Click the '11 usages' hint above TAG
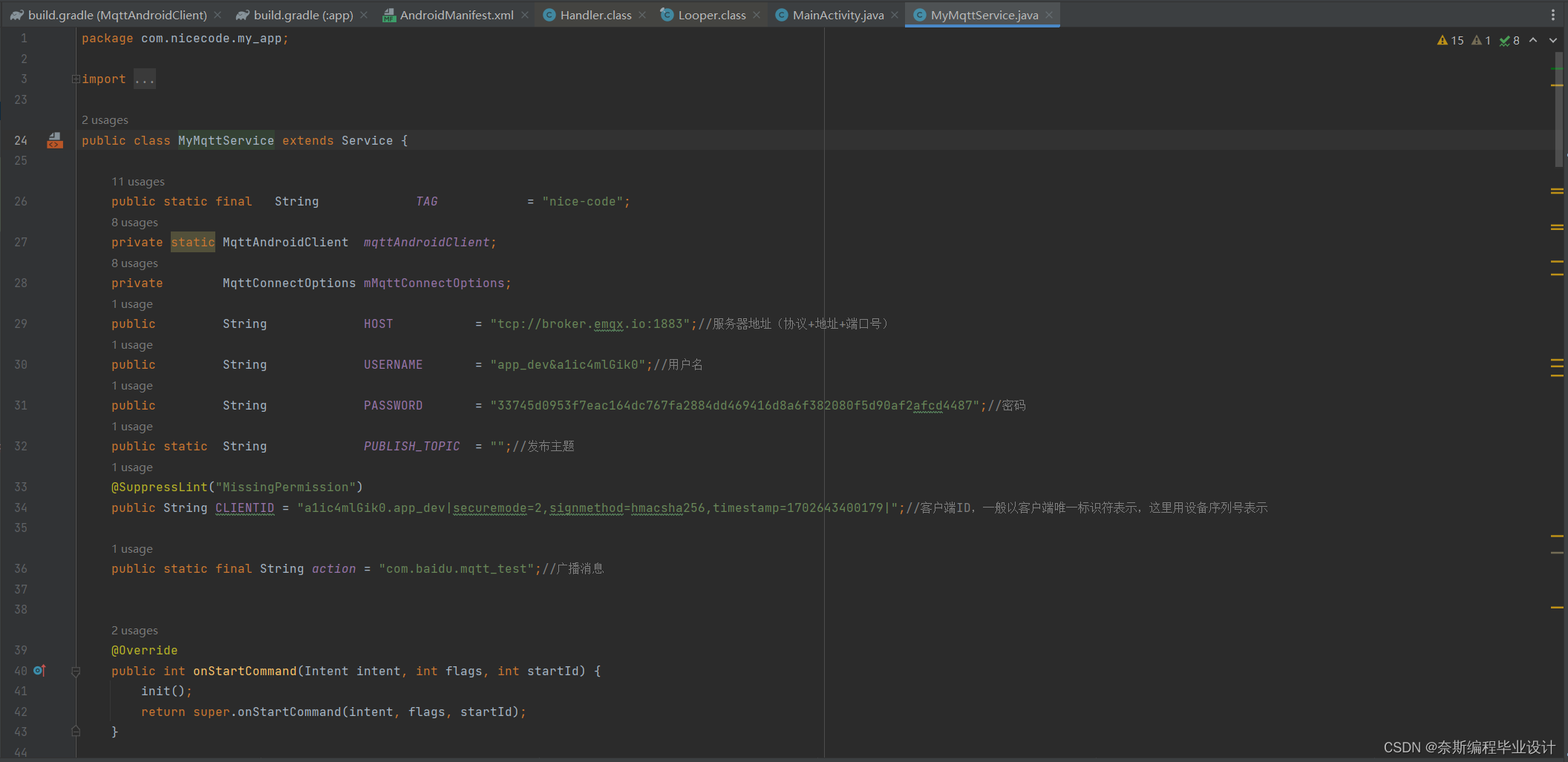This screenshot has height=762, width=1568. click(x=138, y=182)
